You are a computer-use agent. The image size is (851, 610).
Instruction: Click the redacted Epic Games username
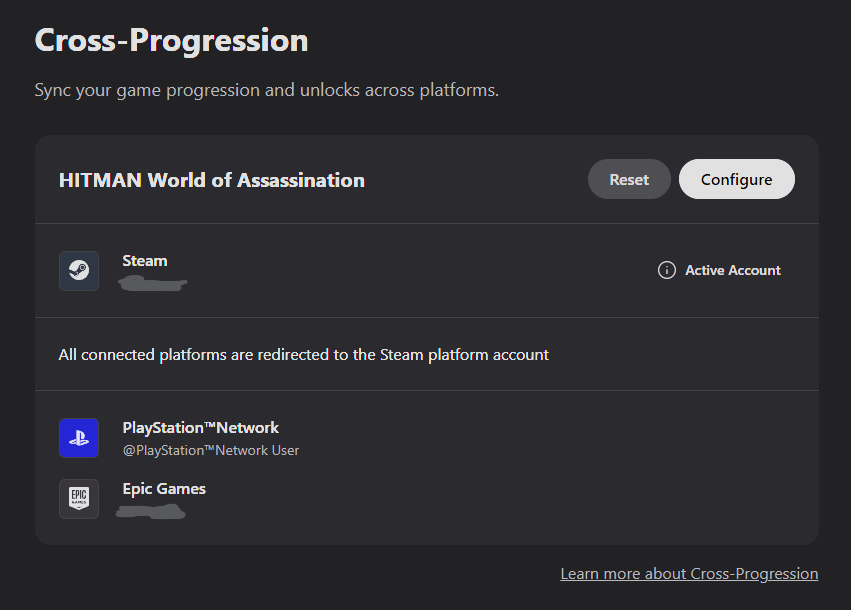click(151, 513)
